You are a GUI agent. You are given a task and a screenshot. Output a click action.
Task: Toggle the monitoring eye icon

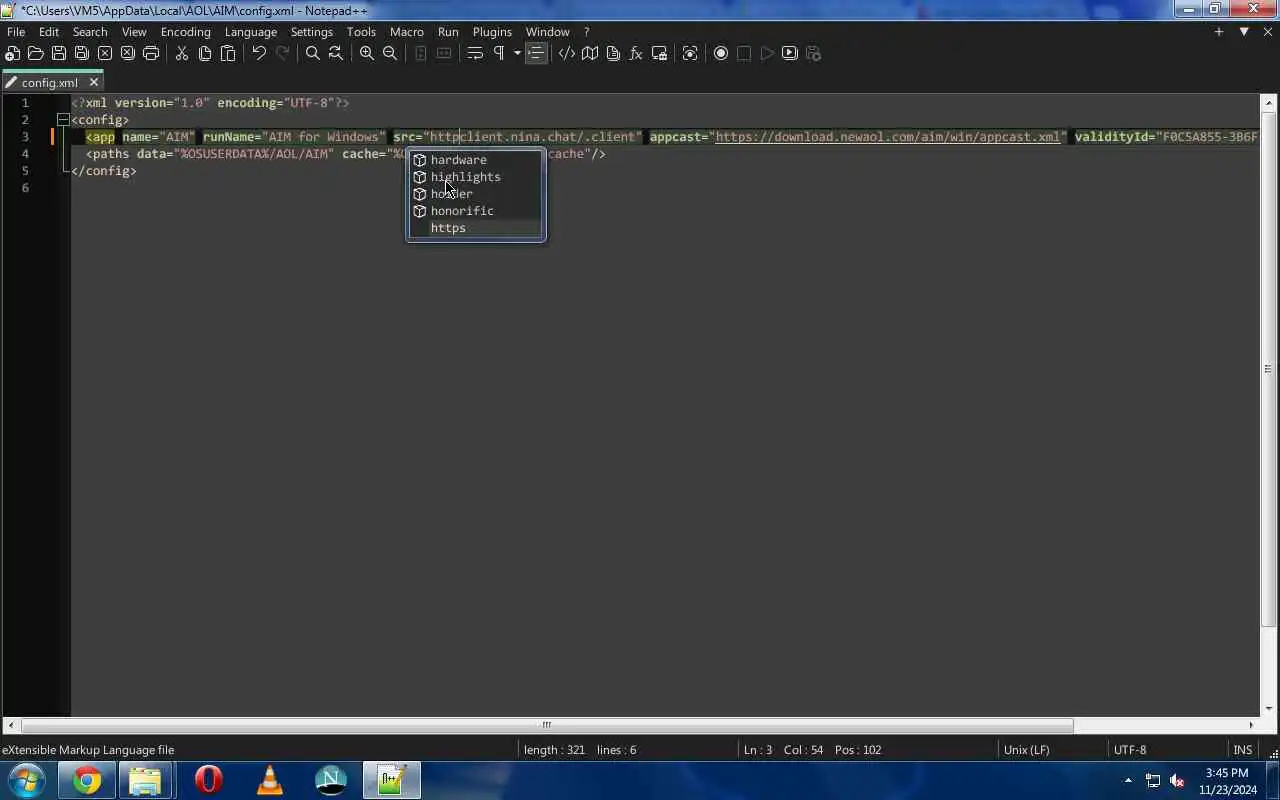tap(690, 53)
